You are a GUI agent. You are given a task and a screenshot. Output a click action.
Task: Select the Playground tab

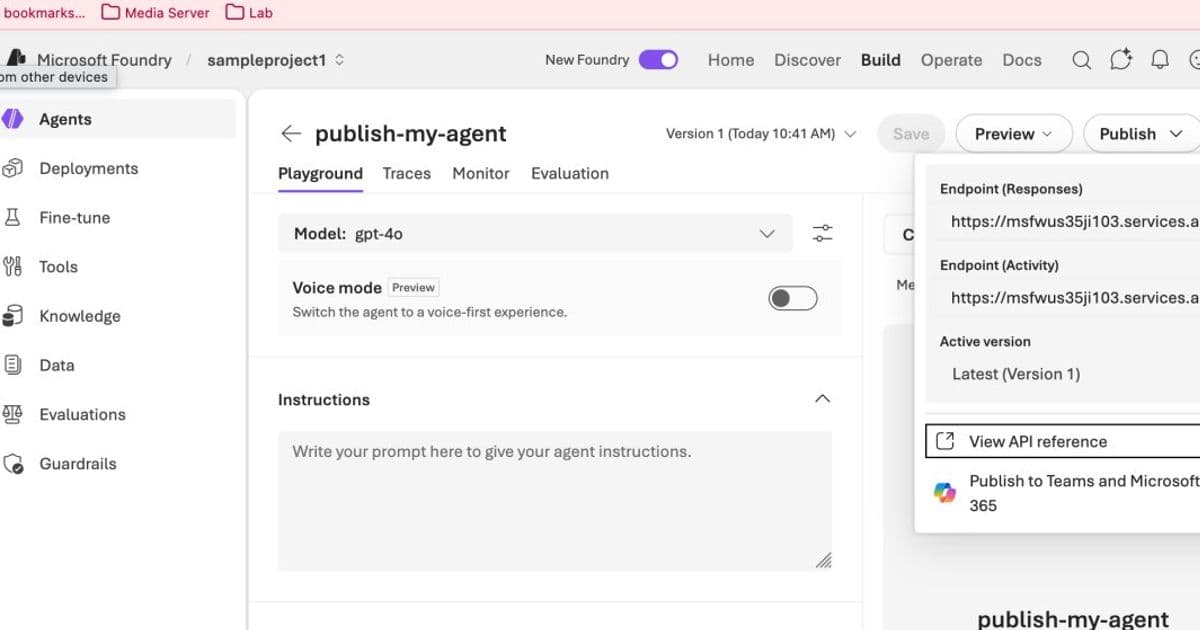320,173
